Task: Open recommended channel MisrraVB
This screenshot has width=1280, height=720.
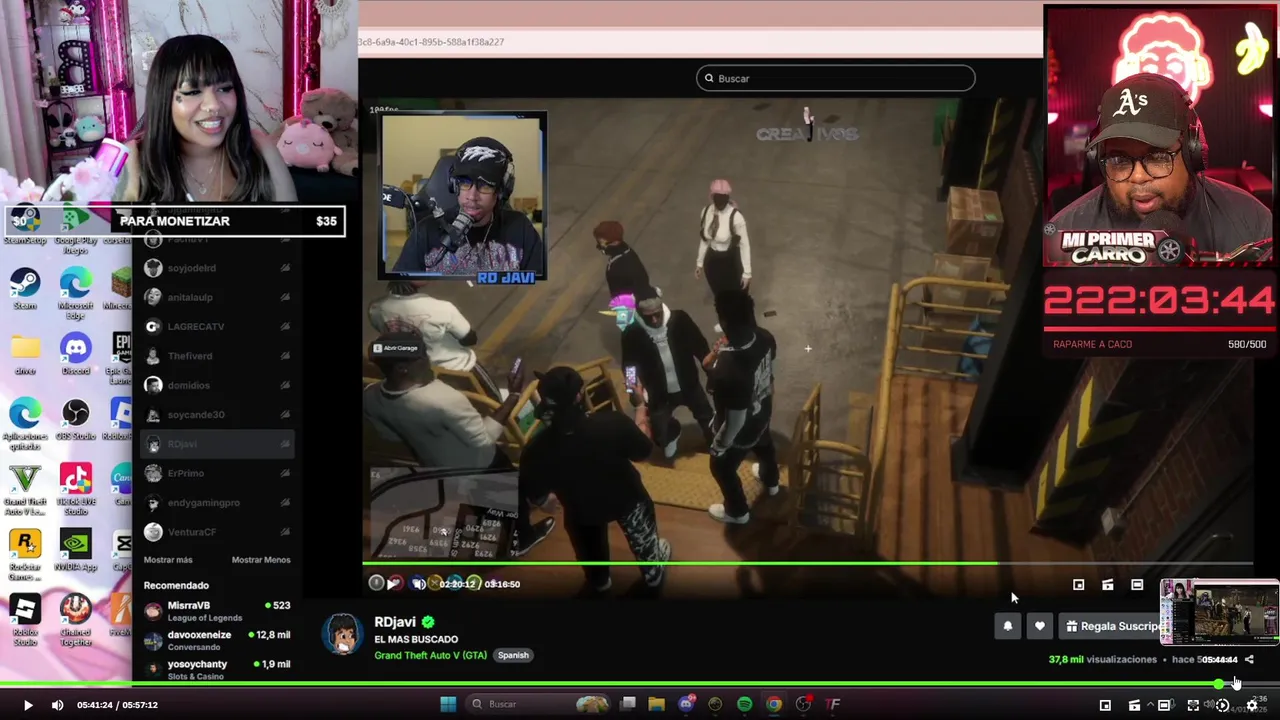Action: tap(218, 610)
